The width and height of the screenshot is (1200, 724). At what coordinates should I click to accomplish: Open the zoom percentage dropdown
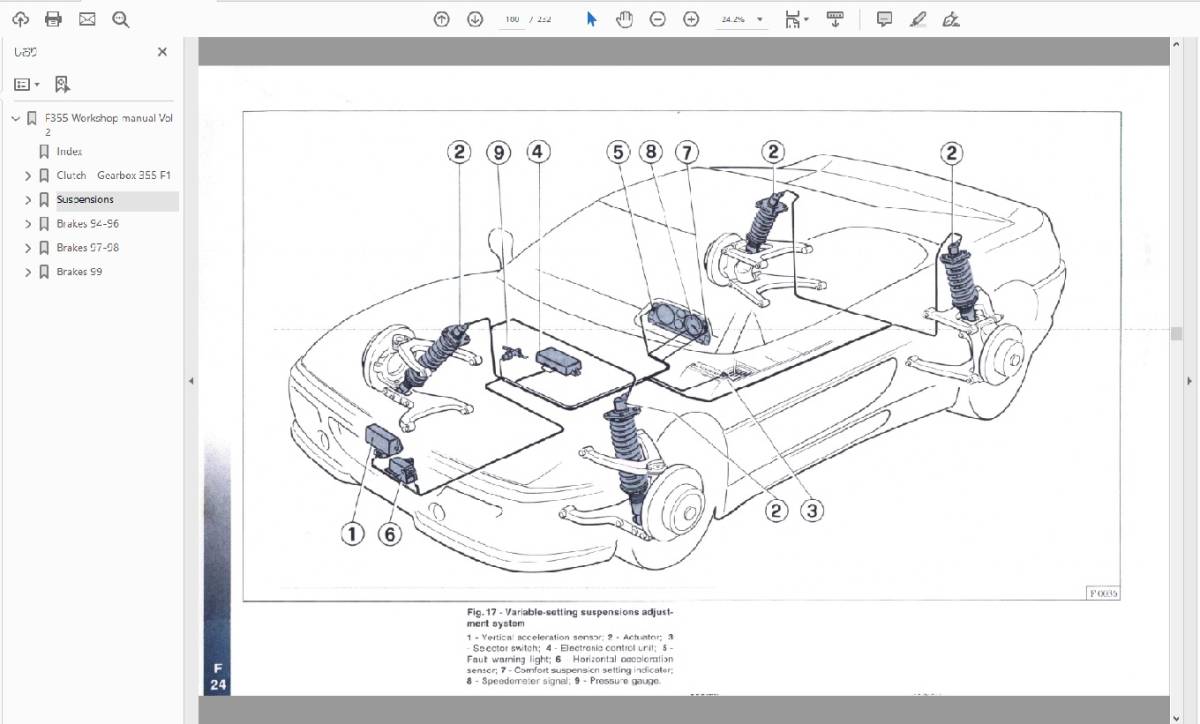click(760, 19)
